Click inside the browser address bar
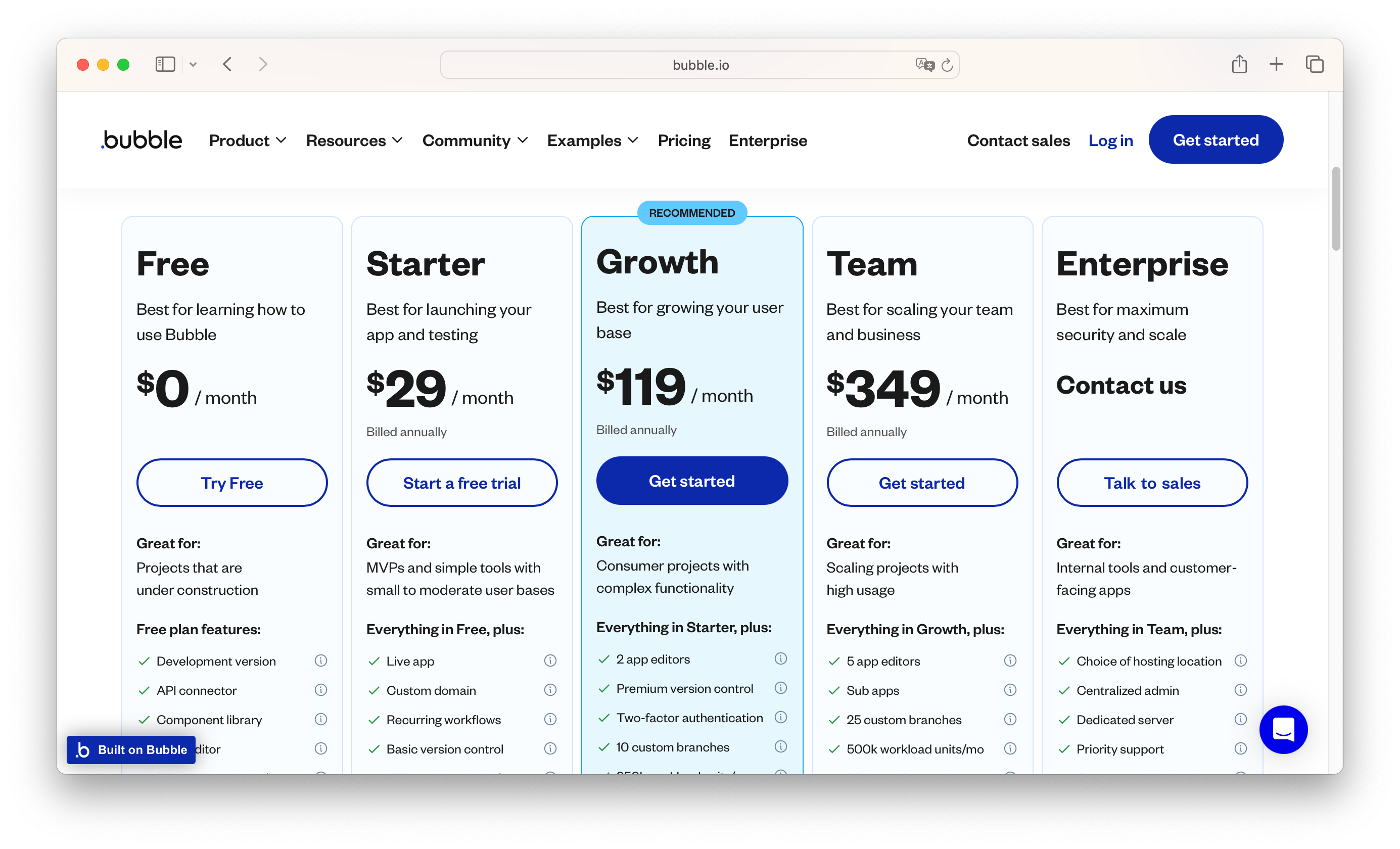This screenshot has height=849, width=1400. (x=700, y=64)
